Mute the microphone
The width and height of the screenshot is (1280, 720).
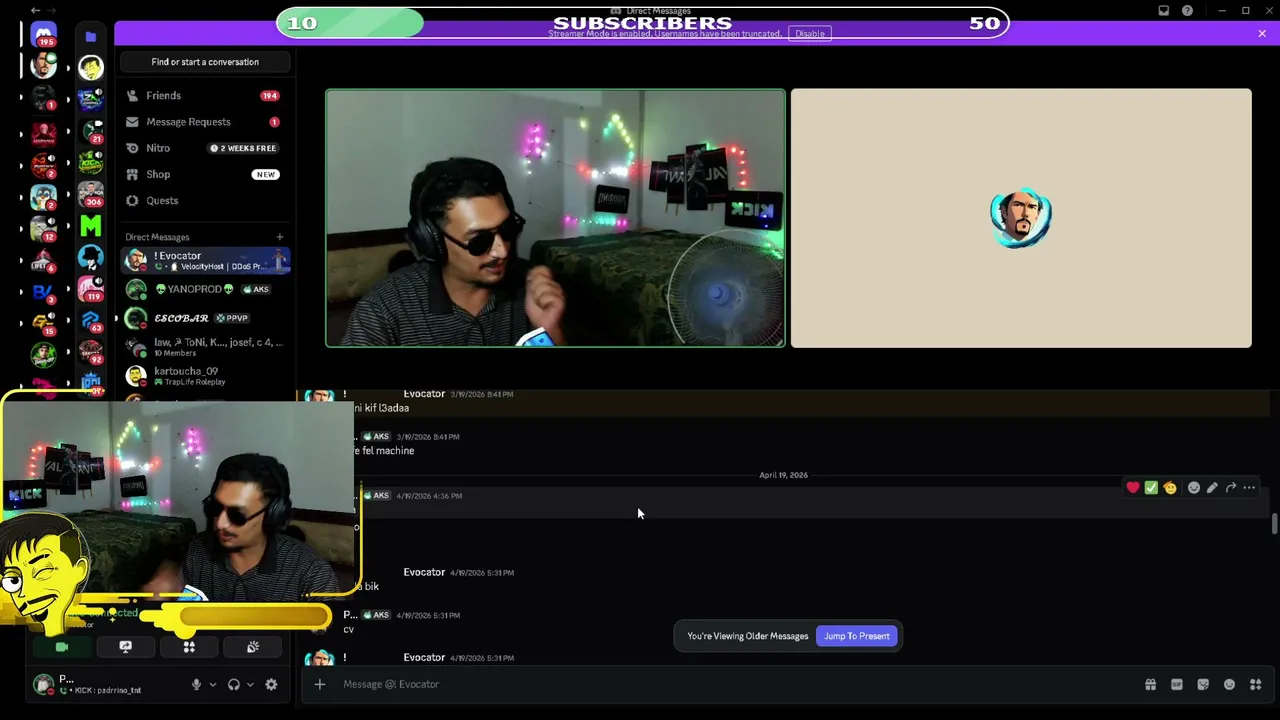pos(196,685)
